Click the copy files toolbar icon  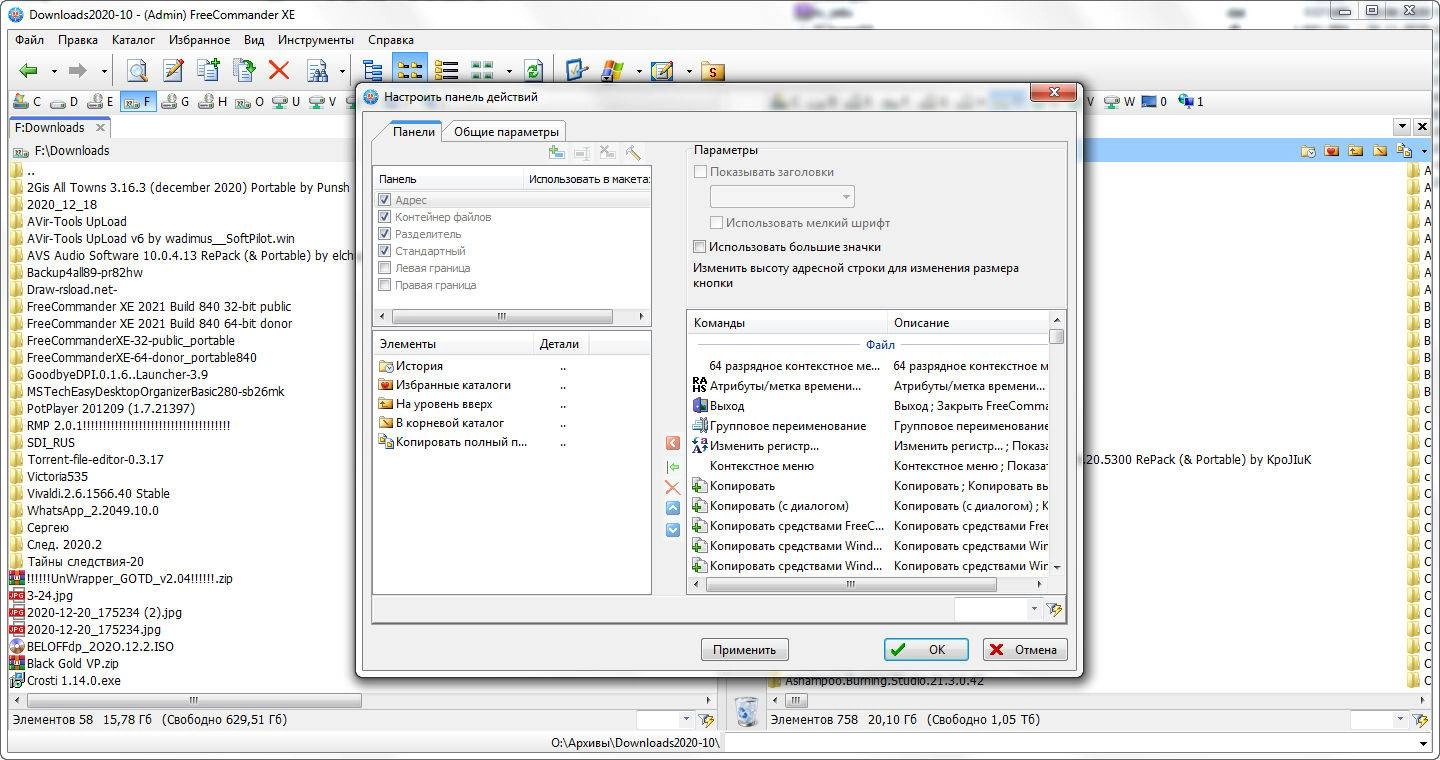coord(208,71)
